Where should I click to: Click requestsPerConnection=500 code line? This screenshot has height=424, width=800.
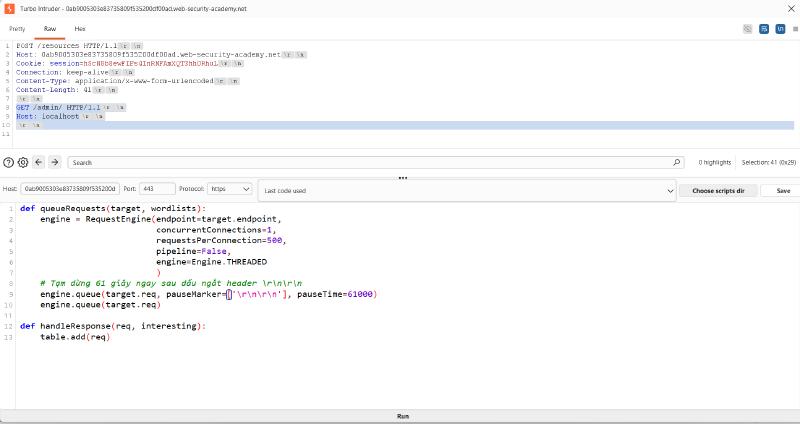tap(221, 240)
